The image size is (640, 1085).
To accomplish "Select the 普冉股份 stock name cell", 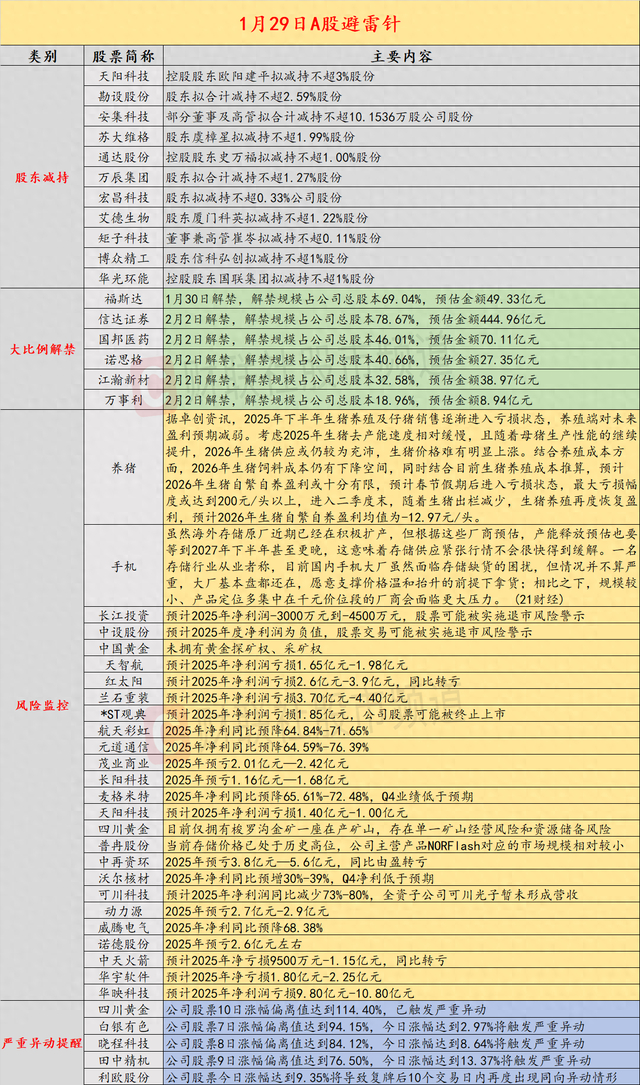I will (124, 845).
